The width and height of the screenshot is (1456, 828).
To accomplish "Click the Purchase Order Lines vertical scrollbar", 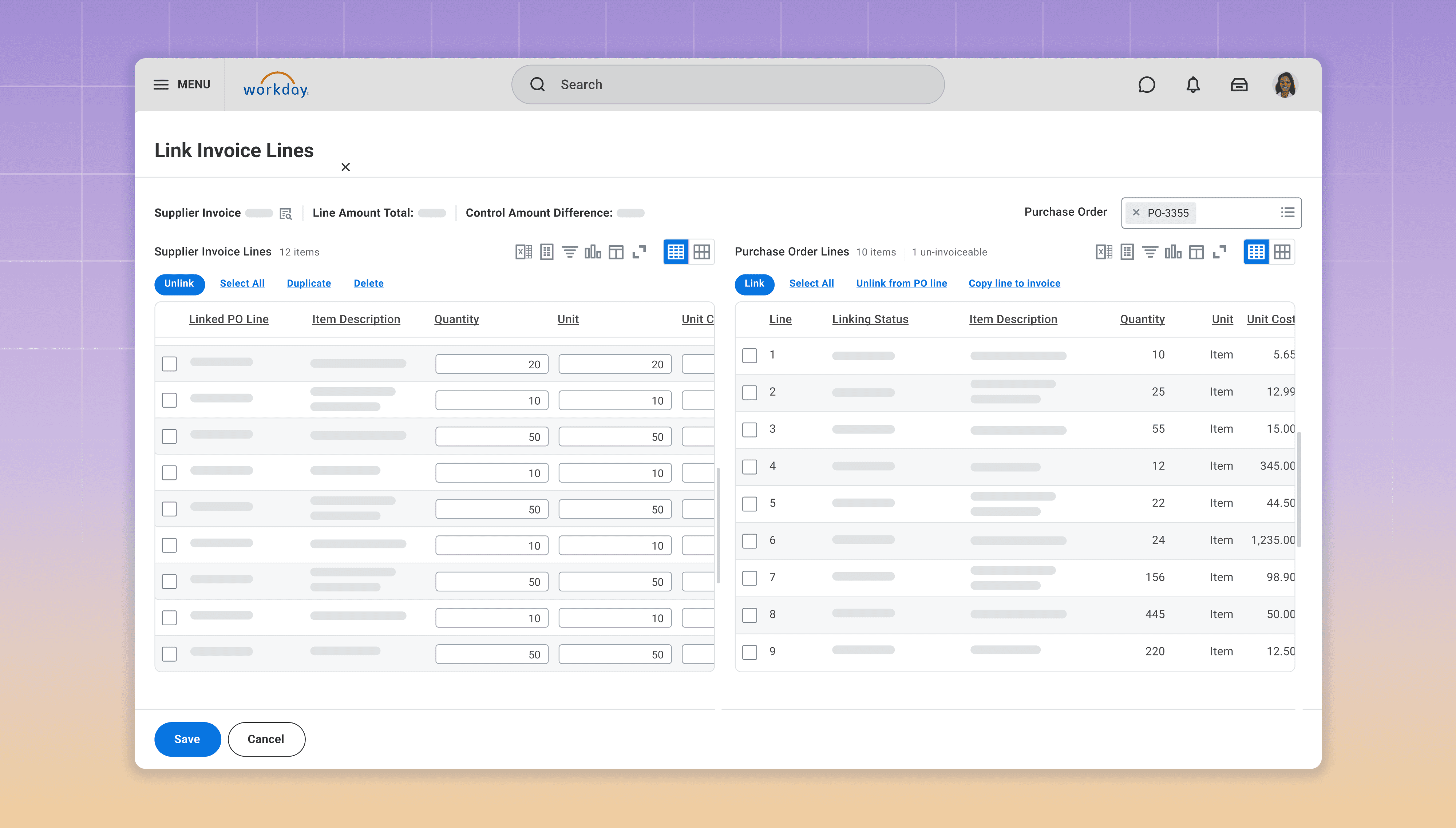I will pyautogui.click(x=1299, y=489).
